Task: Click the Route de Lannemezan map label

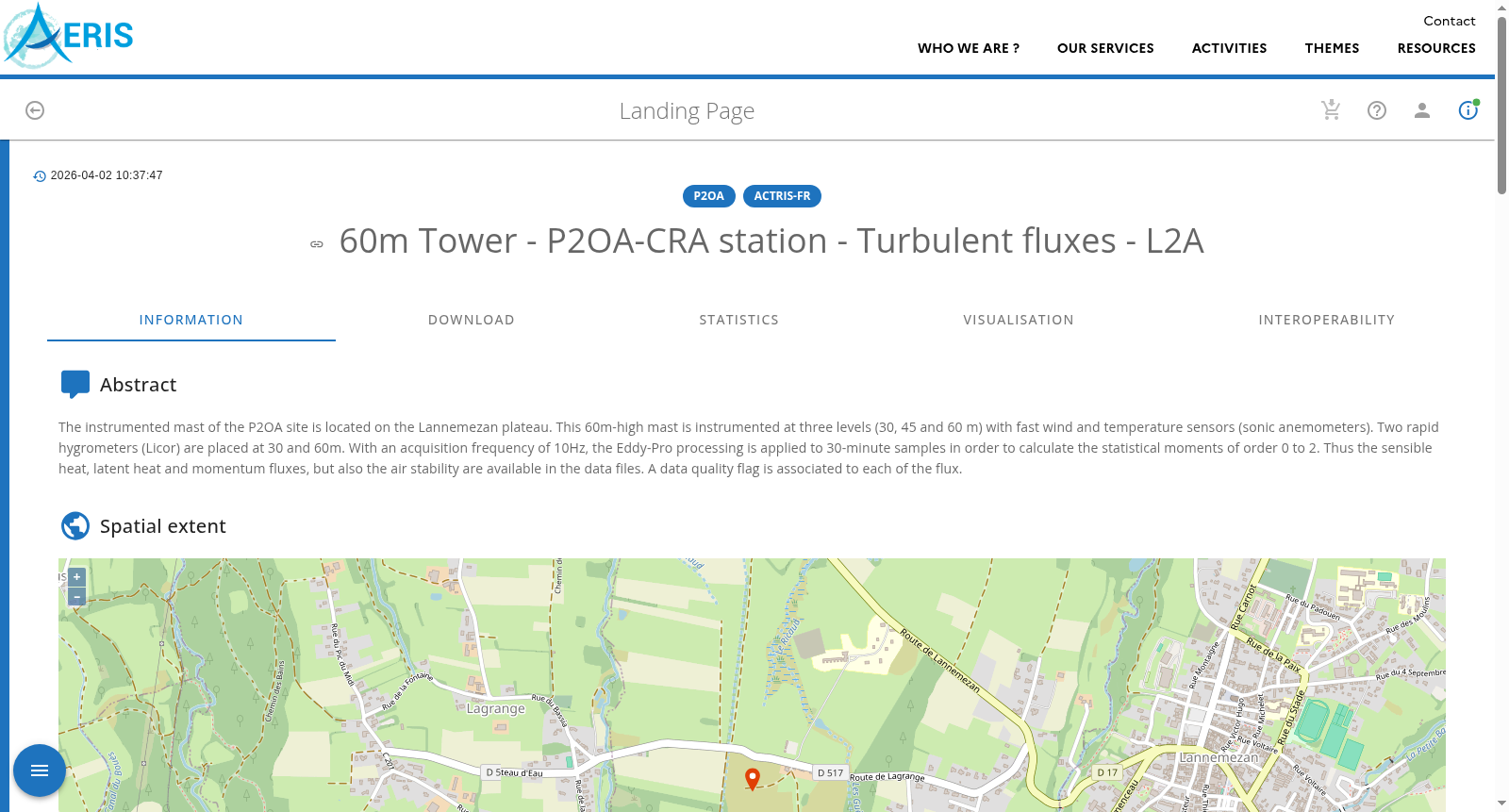Action: coord(939,660)
